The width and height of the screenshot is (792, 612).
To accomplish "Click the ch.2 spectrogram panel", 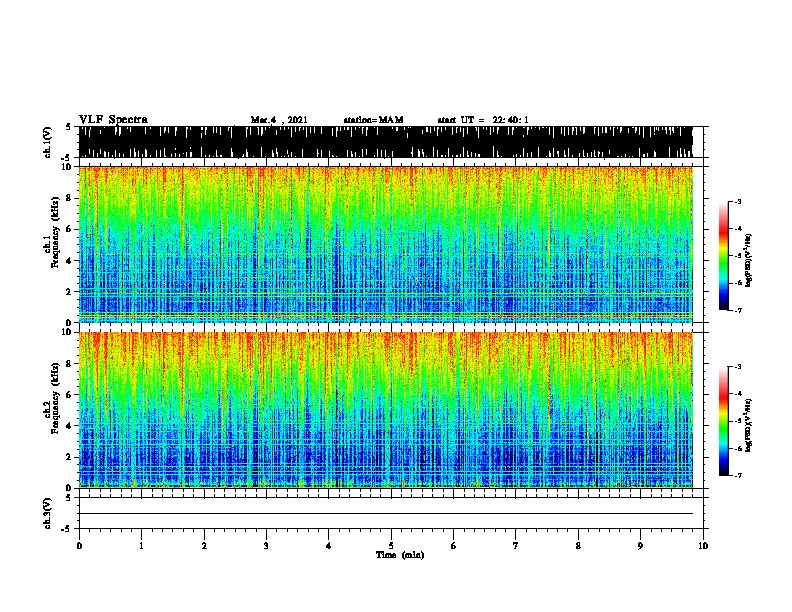I will [x=386, y=410].
